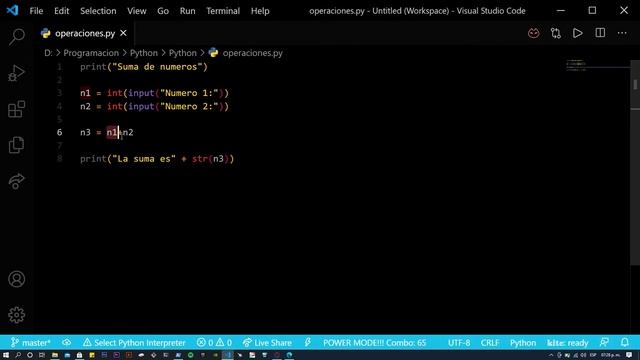Open the Edit menu
This screenshot has height=360, width=640.
point(62,11)
